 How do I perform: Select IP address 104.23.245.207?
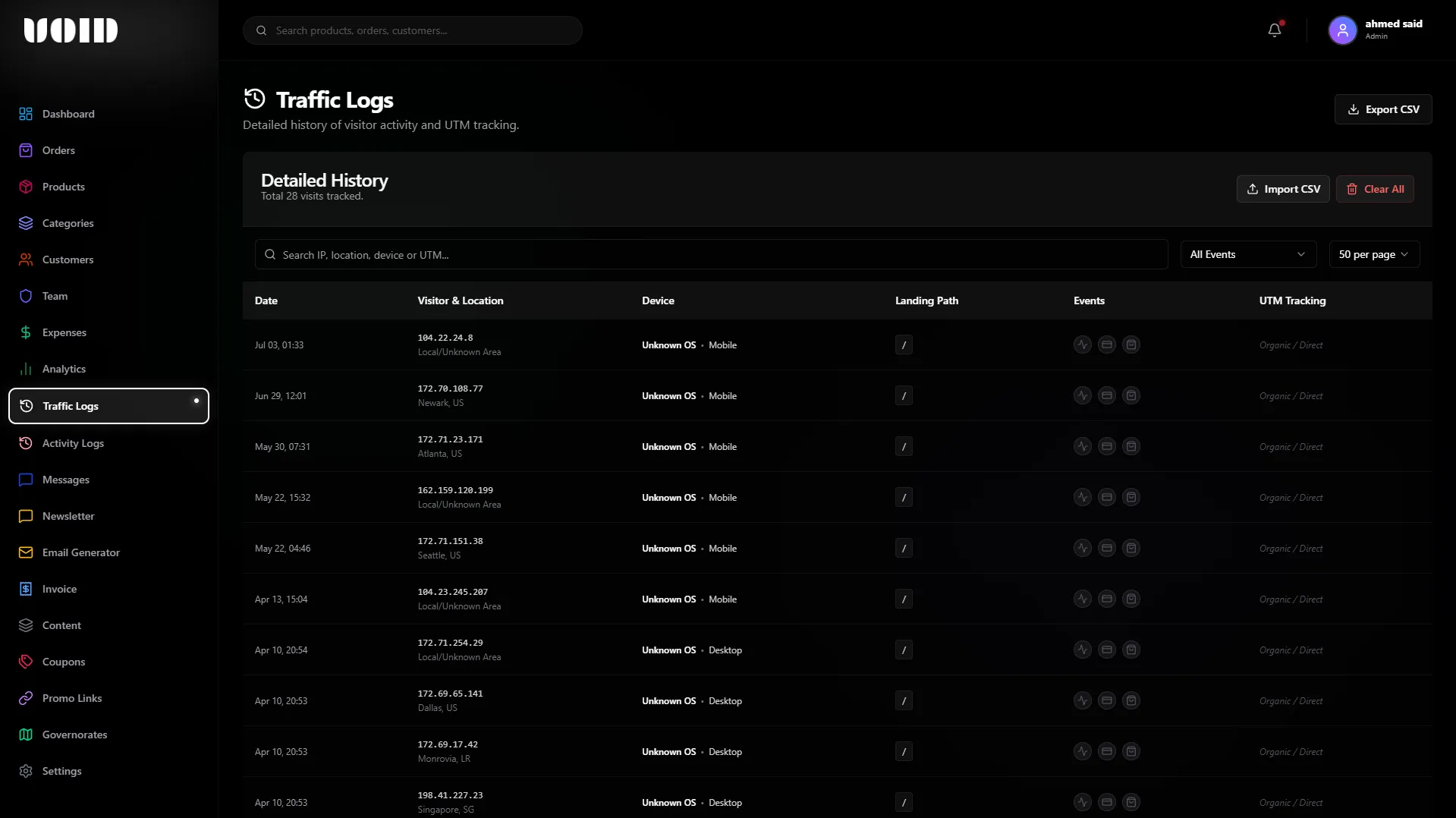tap(453, 592)
